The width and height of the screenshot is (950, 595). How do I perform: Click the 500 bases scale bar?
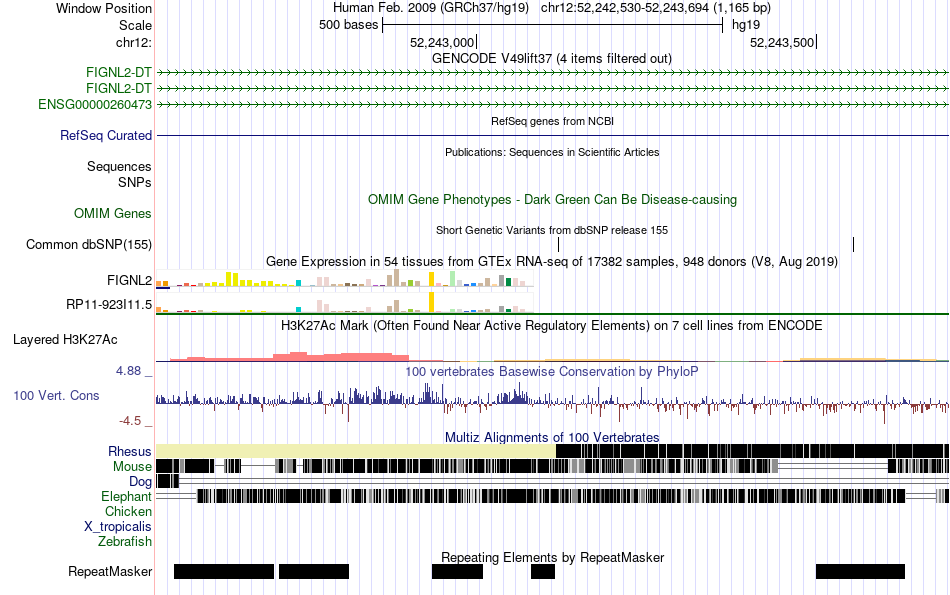553,25
